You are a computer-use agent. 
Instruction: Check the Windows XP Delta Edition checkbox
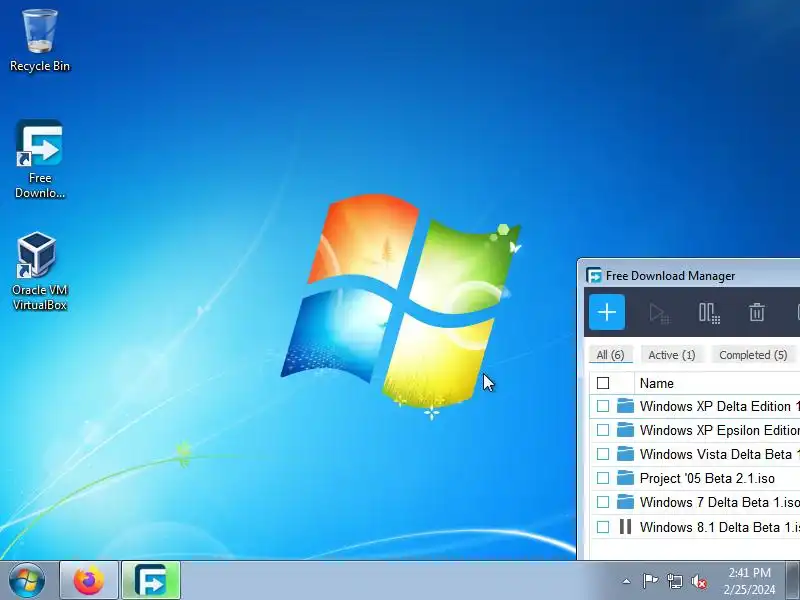click(x=603, y=406)
